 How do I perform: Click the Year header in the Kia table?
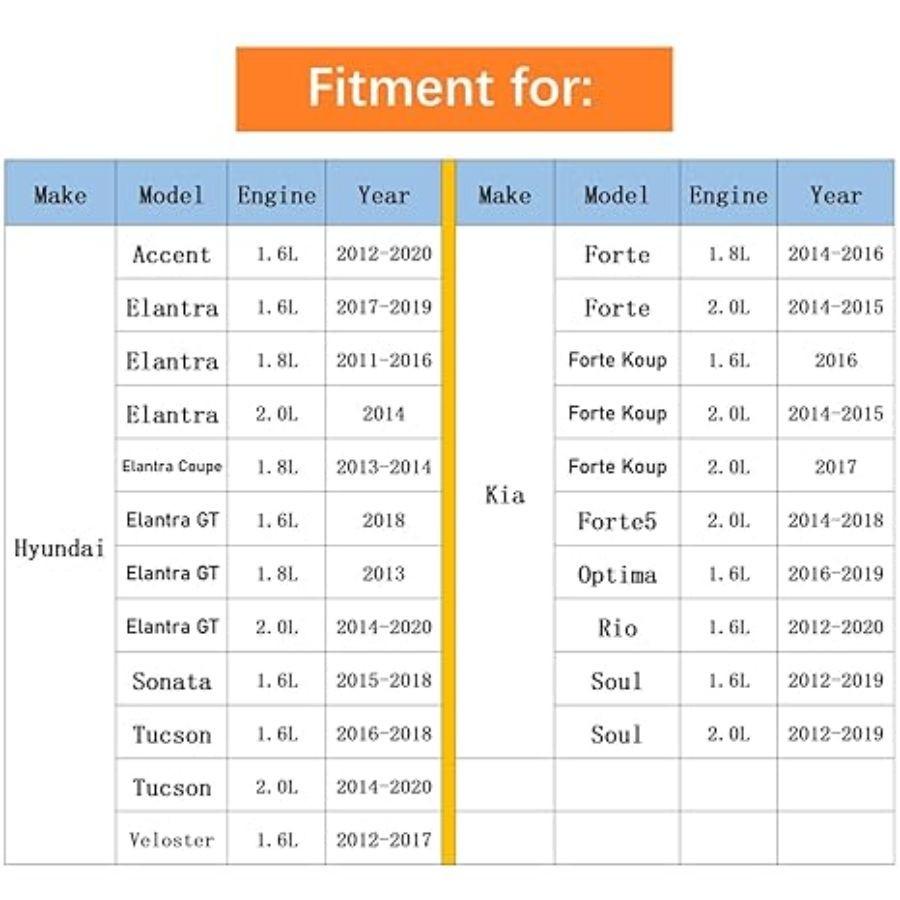[x=835, y=194]
